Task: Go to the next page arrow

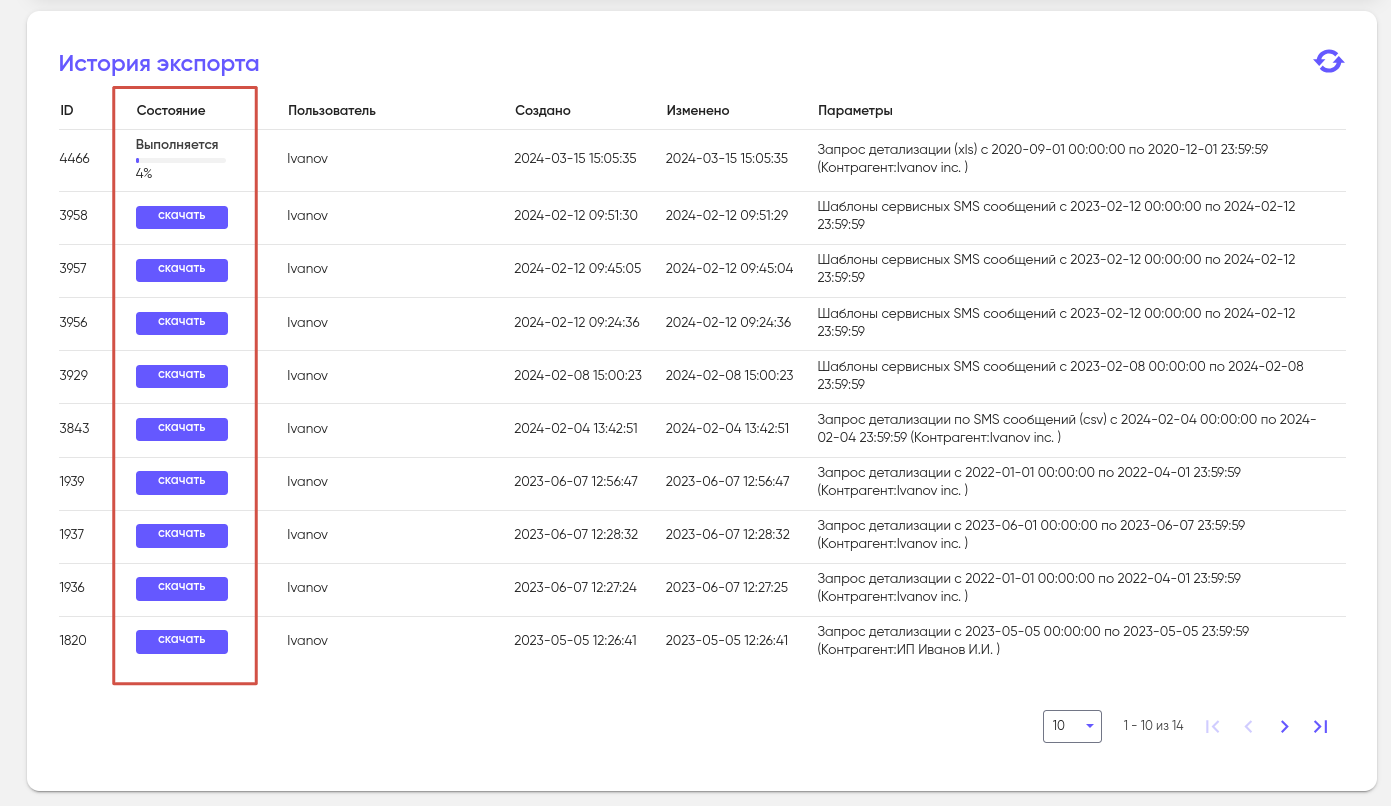Action: [1285, 727]
